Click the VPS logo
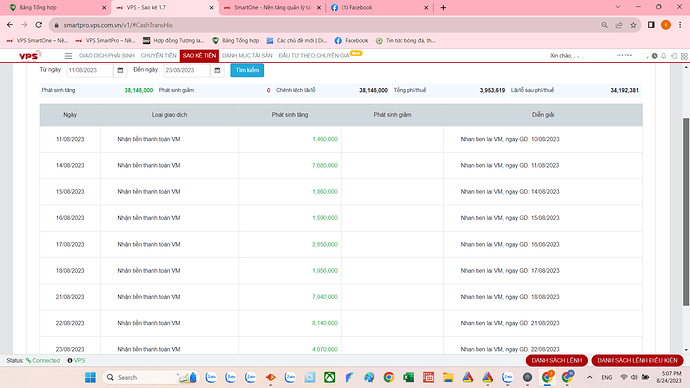The image size is (690, 388). (29, 56)
